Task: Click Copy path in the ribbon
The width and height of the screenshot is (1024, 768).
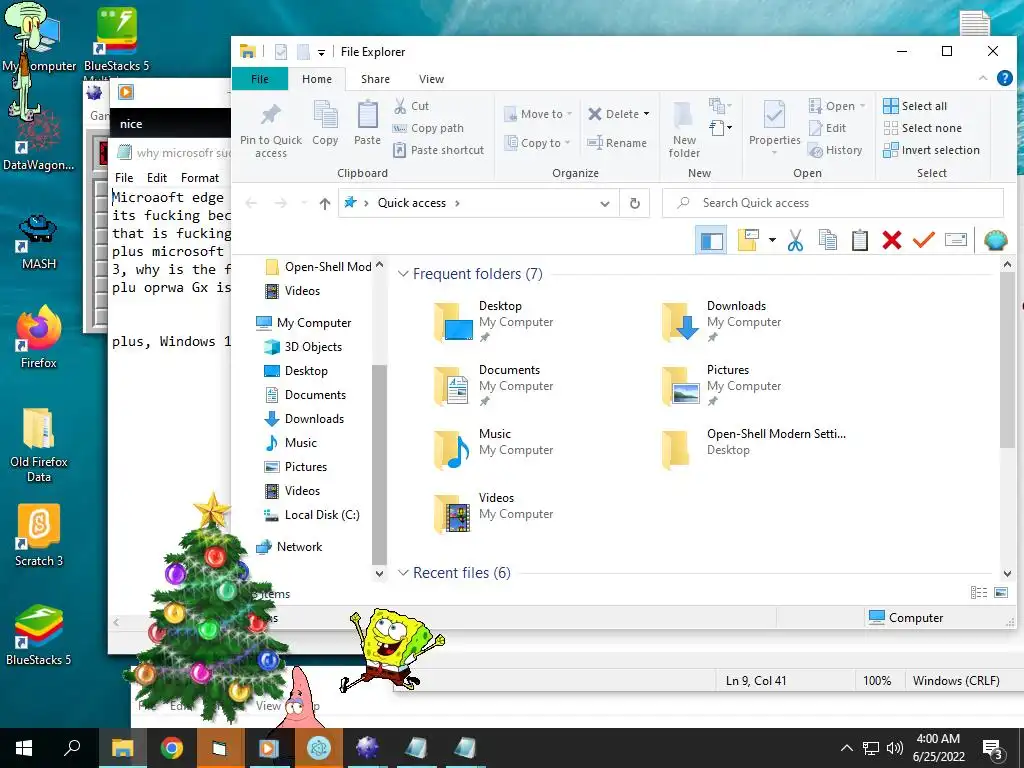Action: (428, 128)
